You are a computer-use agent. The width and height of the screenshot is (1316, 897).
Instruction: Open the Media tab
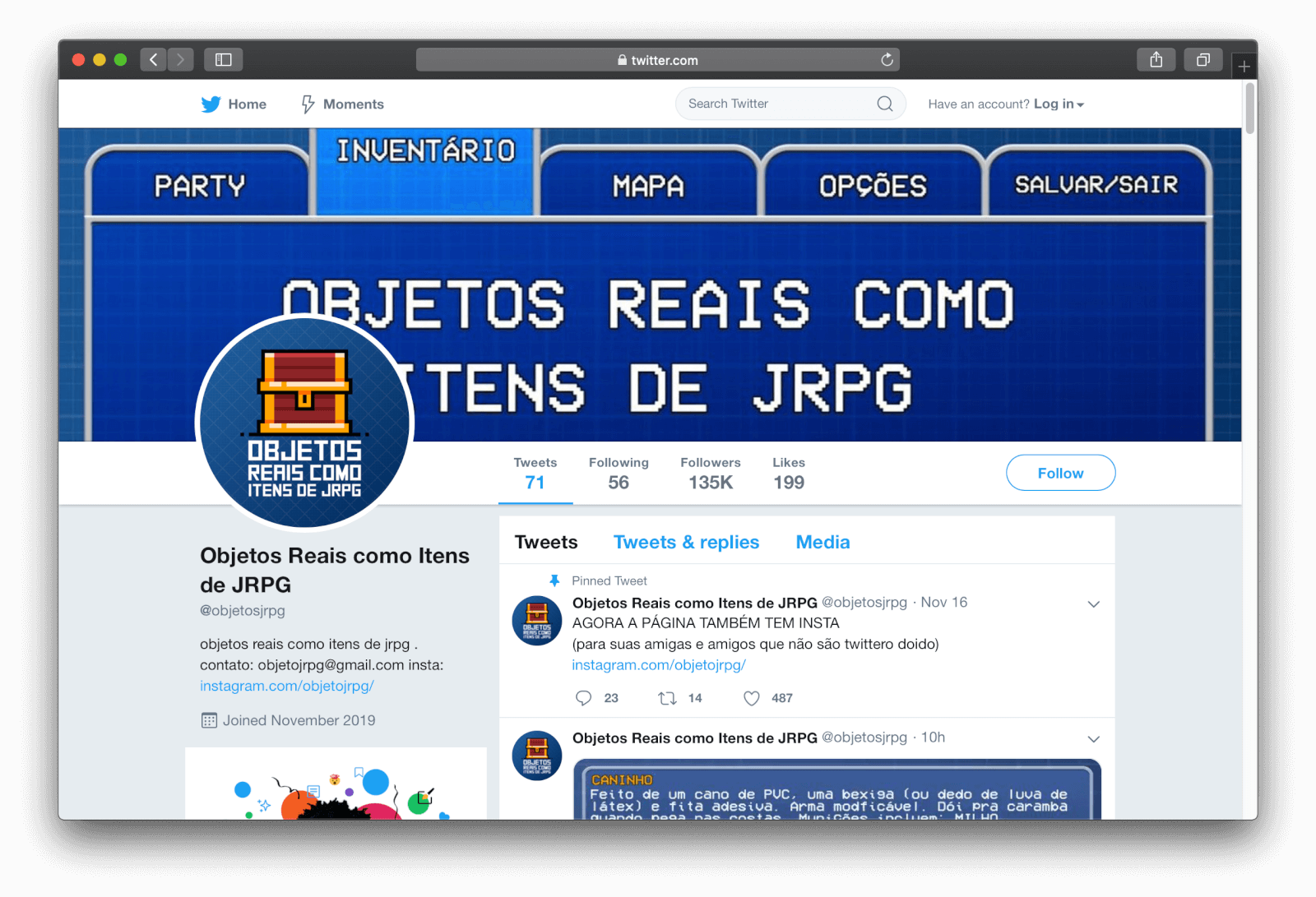coord(822,543)
